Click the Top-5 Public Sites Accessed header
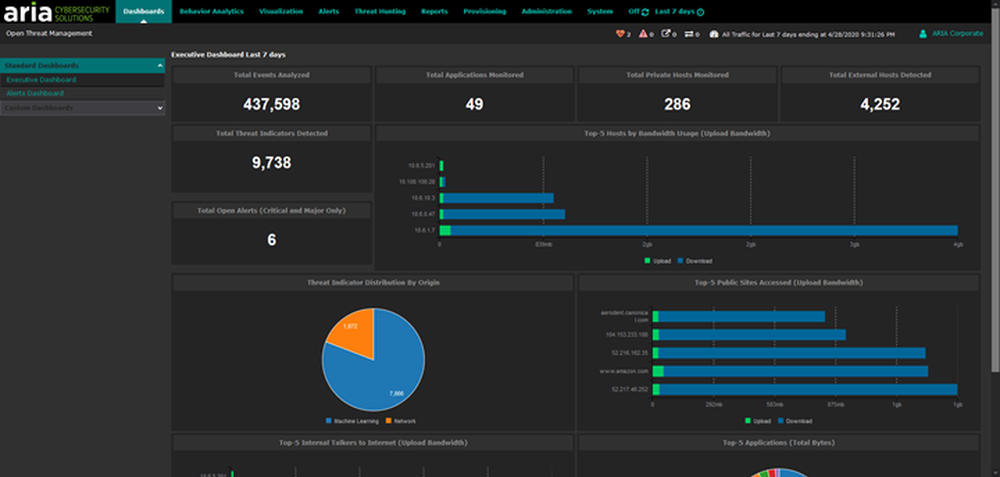 [779, 282]
